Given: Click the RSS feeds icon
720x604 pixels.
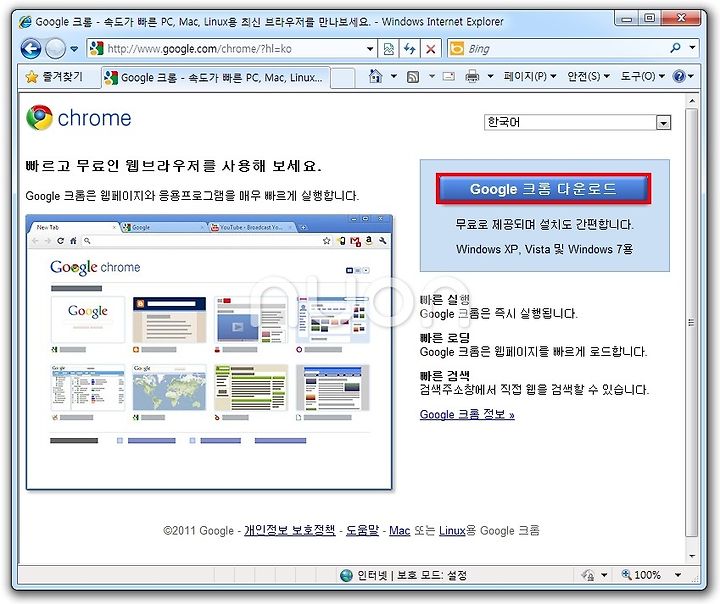Looking at the screenshot, I should click(413, 77).
